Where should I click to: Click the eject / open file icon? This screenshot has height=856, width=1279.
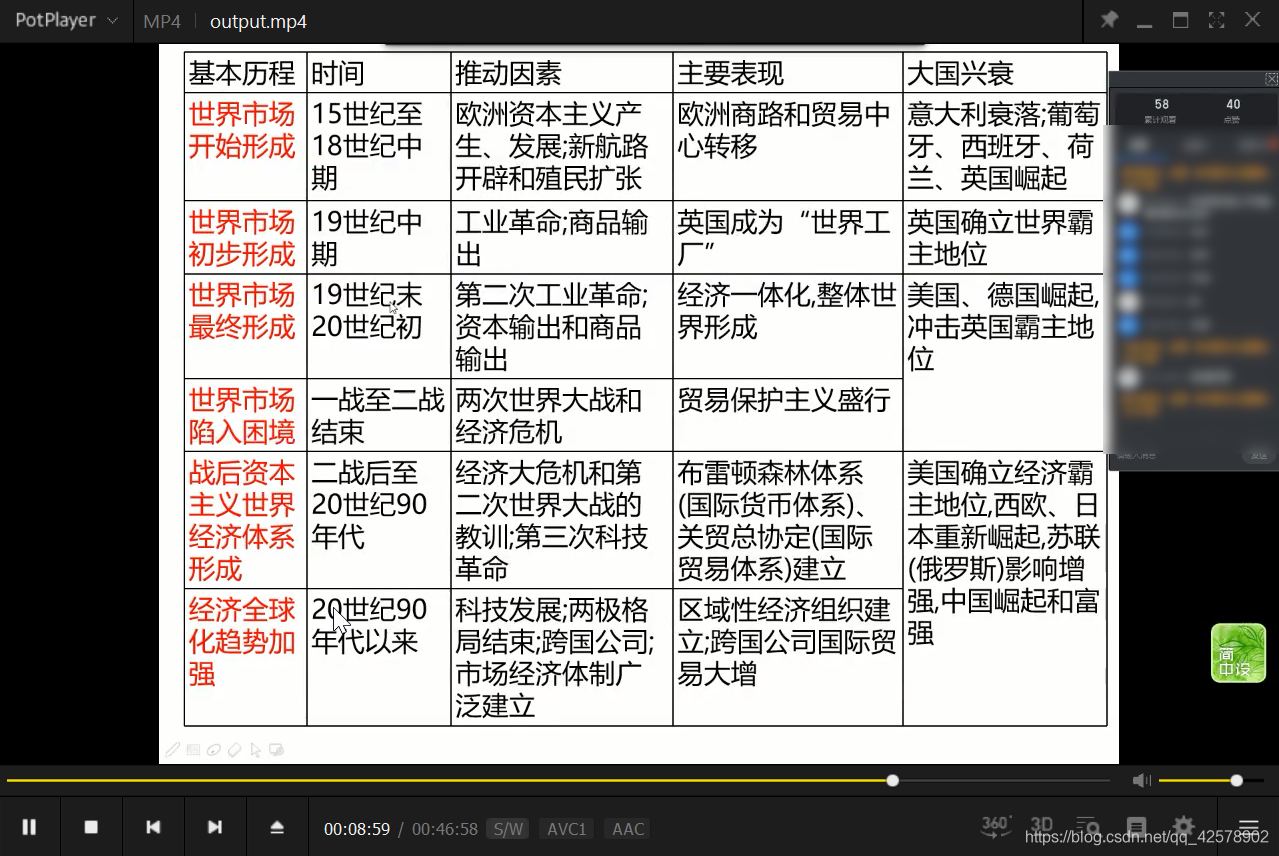[277, 827]
